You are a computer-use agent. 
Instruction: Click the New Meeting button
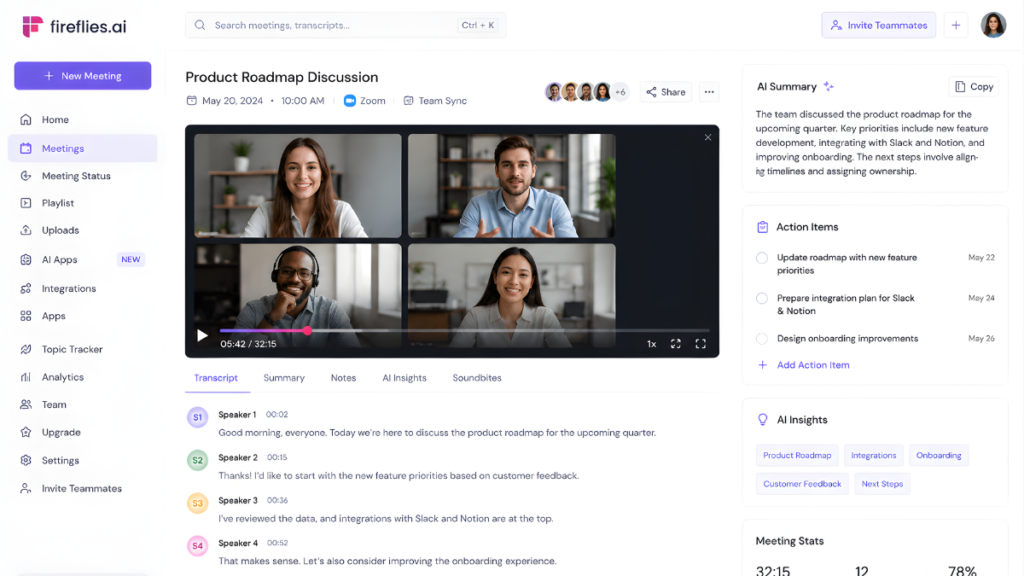pos(83,76)
